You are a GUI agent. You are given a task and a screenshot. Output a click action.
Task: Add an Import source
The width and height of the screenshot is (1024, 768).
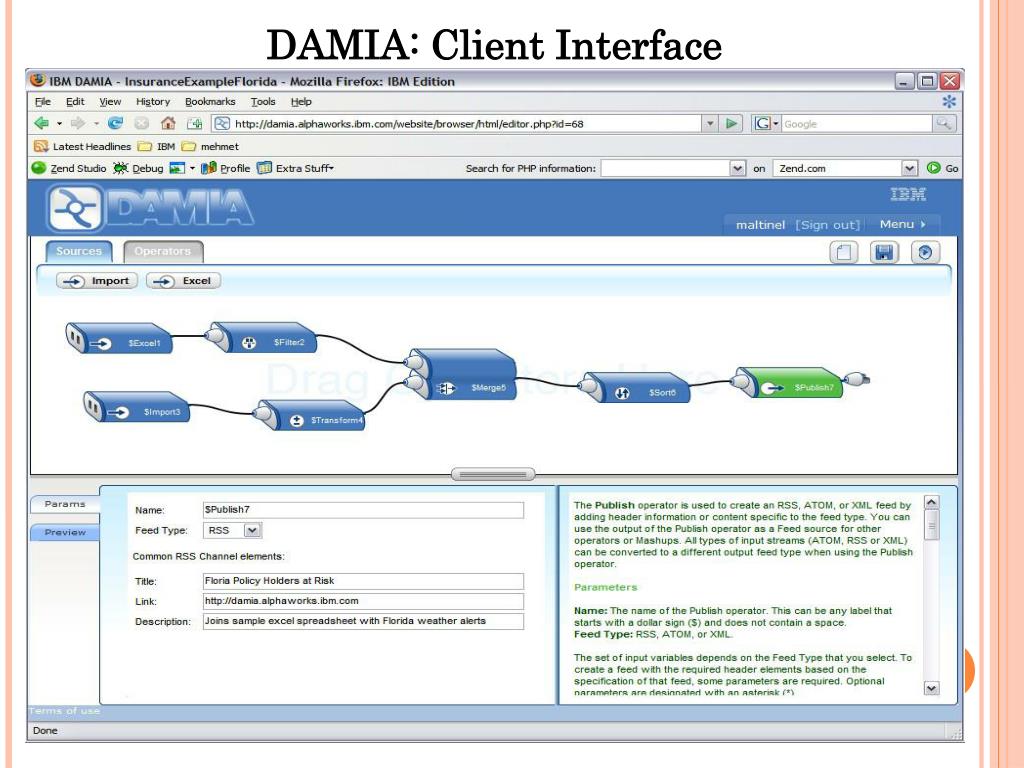click(97, 281)
